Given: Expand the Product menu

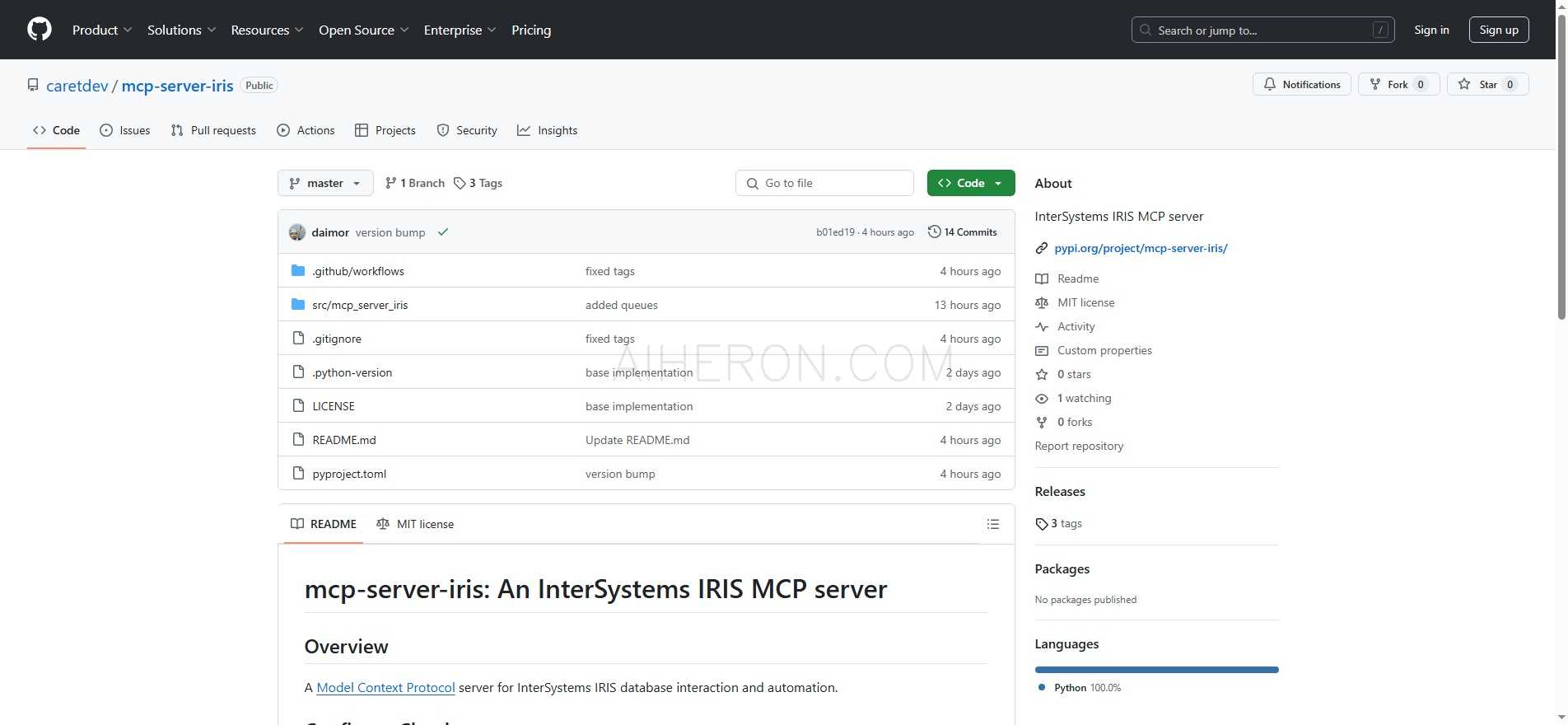Looking at the screenshot, I should [x=102, y=30].
